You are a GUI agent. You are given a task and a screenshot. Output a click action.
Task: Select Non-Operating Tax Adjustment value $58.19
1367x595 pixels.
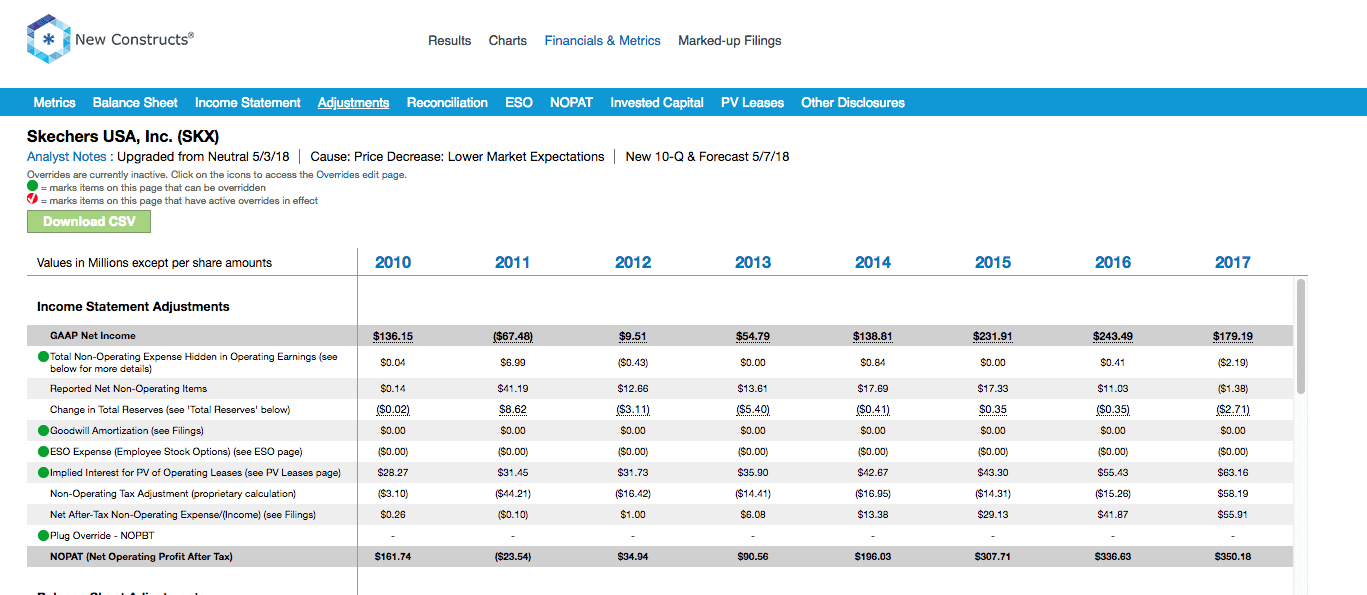click(x=1233, y=494)
